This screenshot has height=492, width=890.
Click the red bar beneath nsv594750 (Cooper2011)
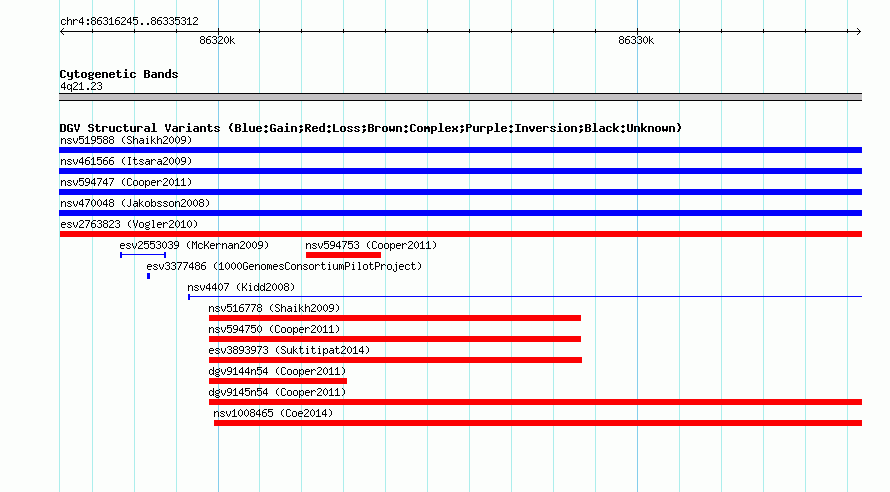tap(395, 339)
